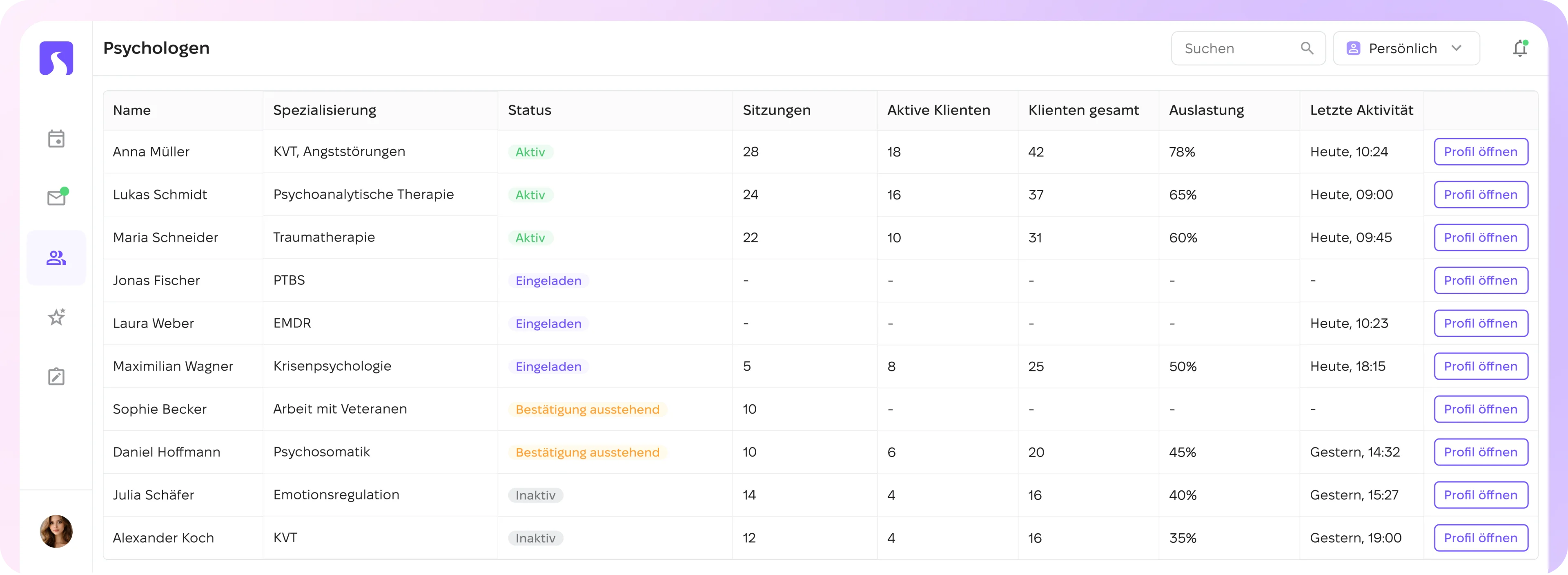Focus the Suchen search field
Screen dimensions: 1568x575
pos(1248,48)
